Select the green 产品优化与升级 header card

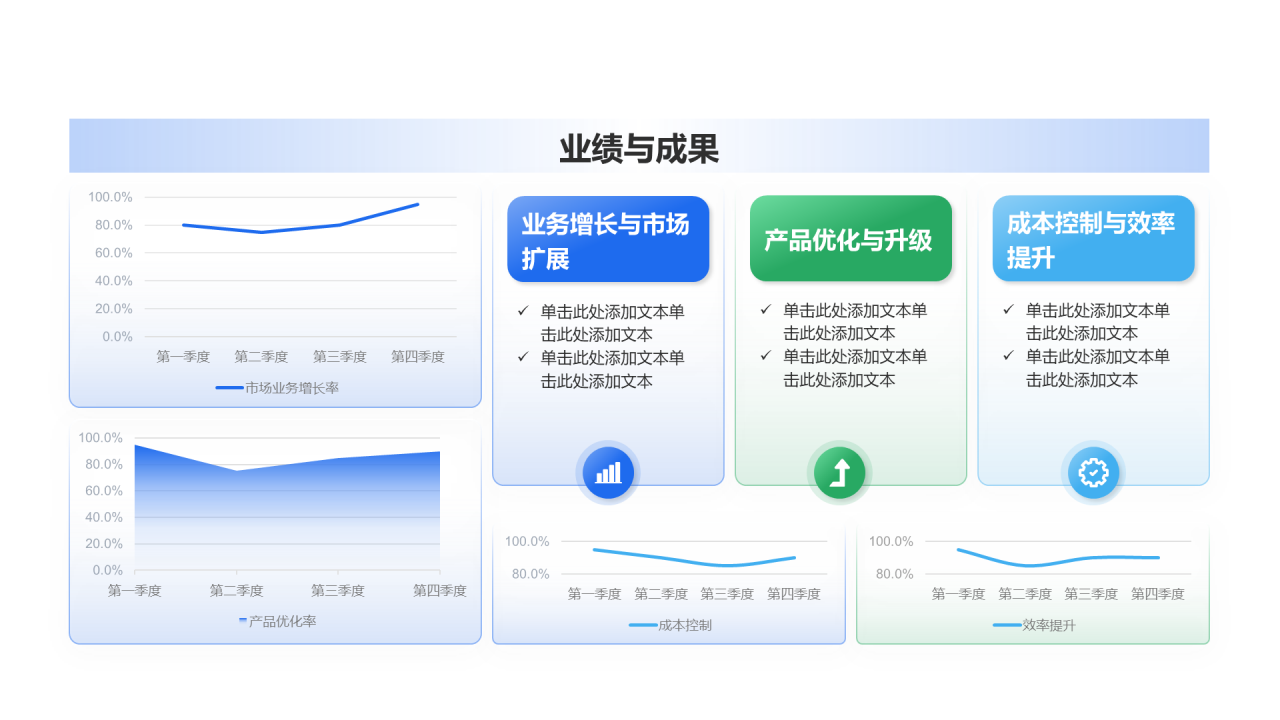click(x=851, y=239)
